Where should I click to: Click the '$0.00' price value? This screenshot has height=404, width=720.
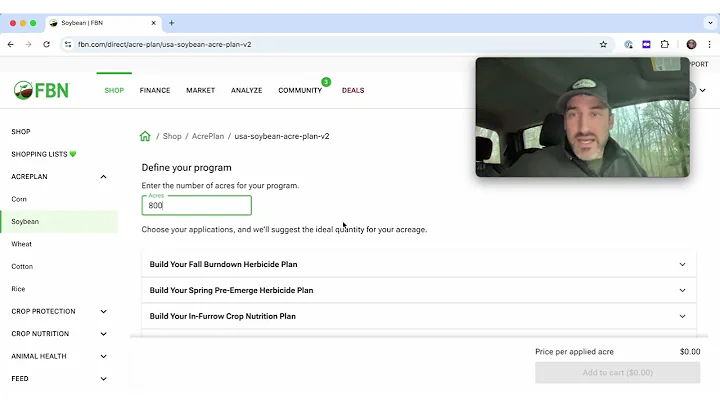tap(690, 352)
